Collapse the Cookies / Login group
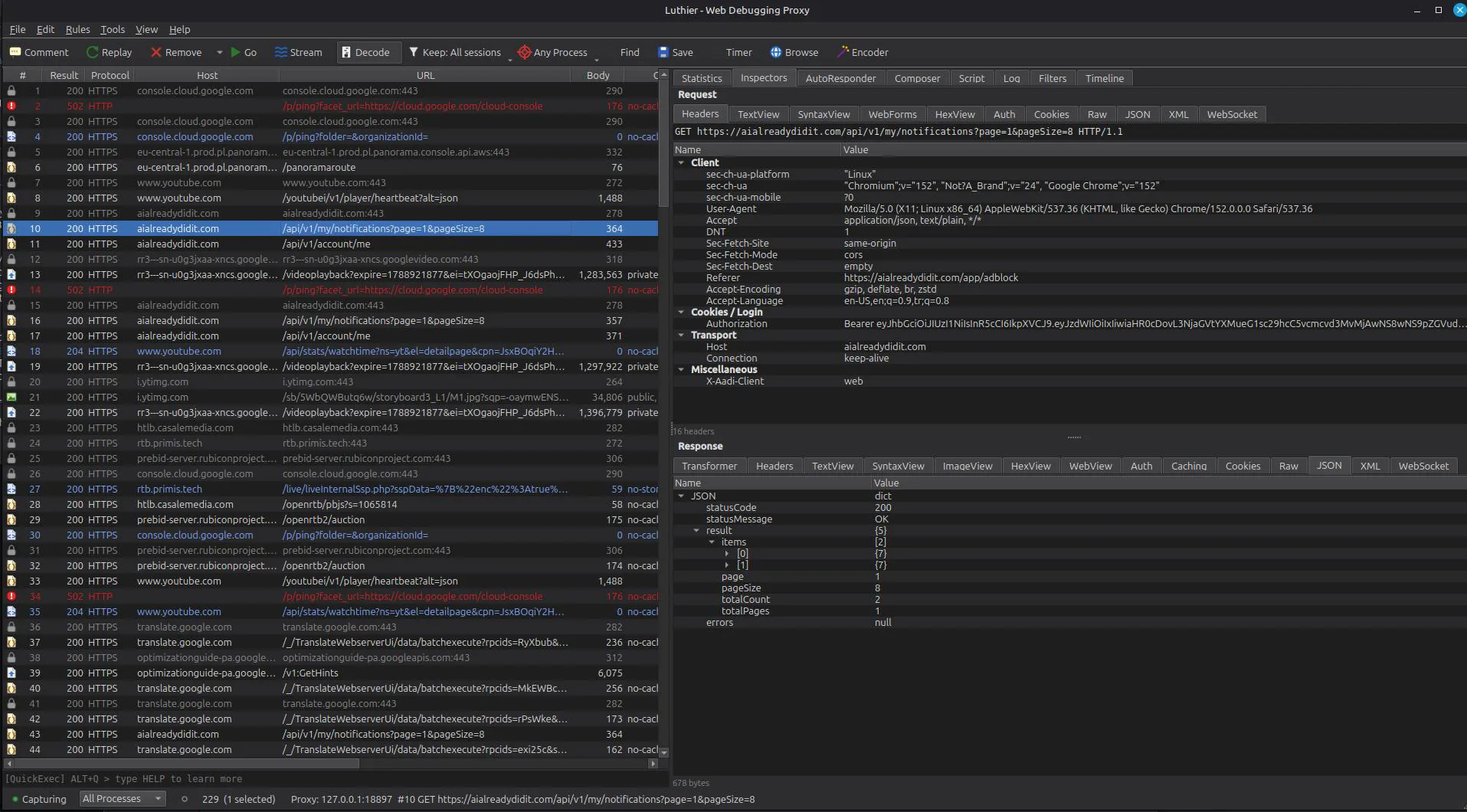 681,312
